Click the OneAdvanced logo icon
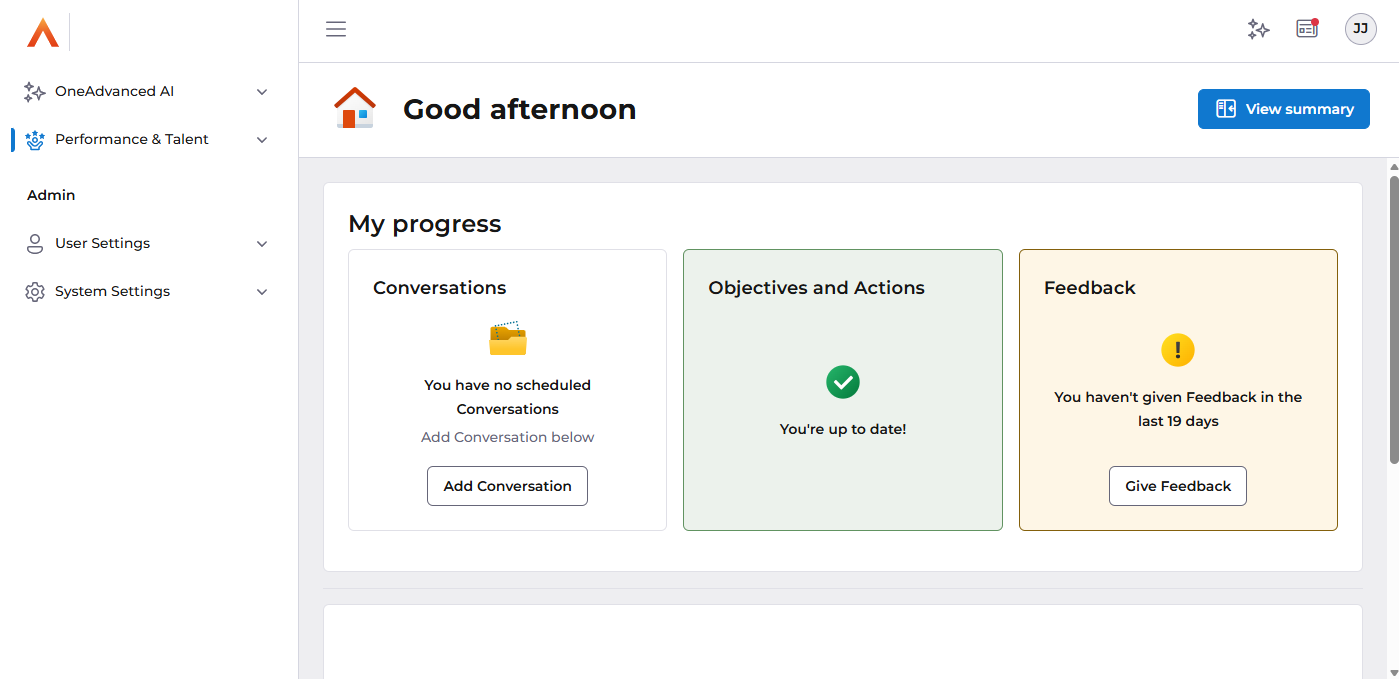This screenshot has height=679, width=1399. tap(43, 33)
